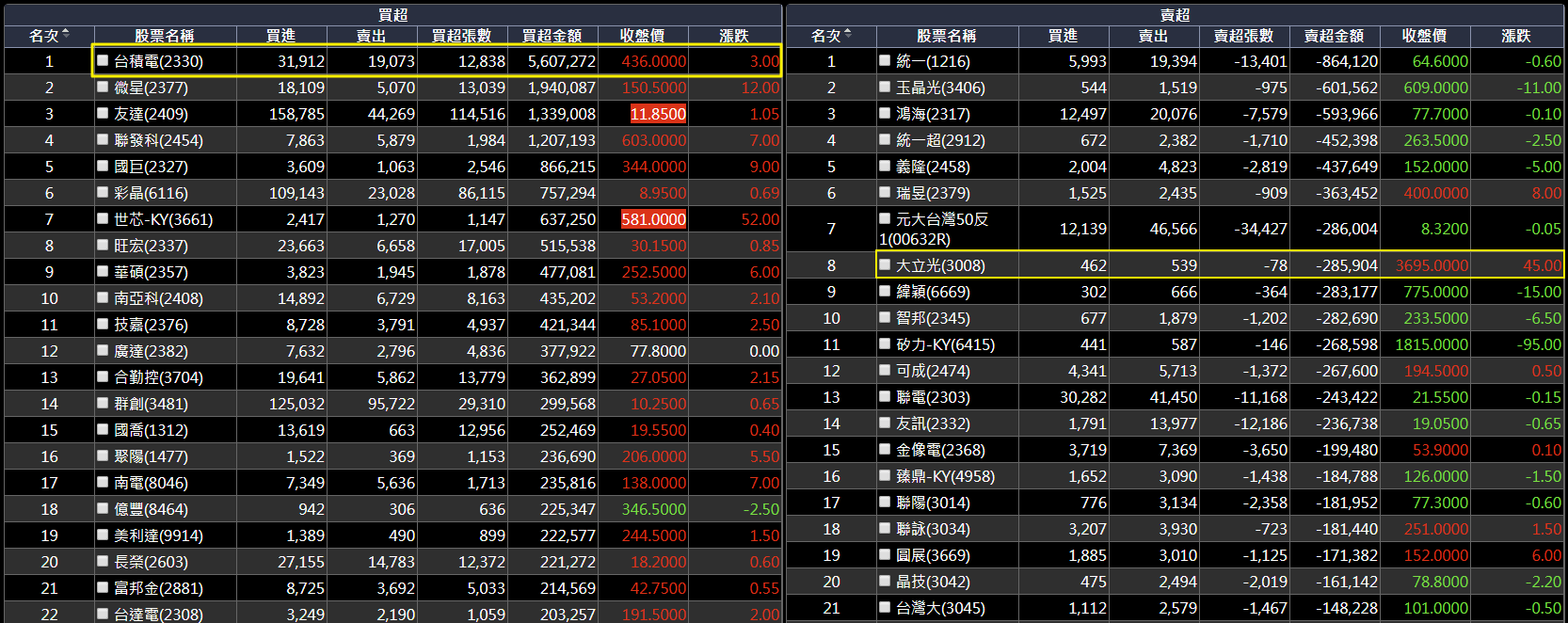Click stock name 可成(2474)
Viewport: 1568px width, 623px height.
[x=933, y=371]
